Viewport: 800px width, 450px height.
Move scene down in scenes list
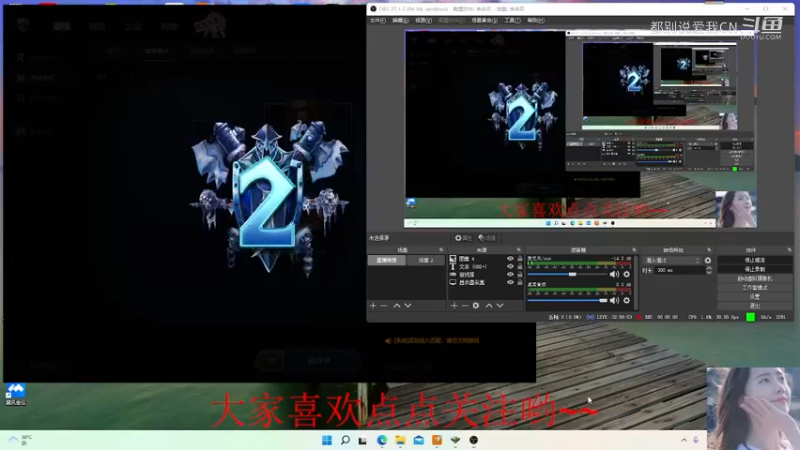[408, 306]
